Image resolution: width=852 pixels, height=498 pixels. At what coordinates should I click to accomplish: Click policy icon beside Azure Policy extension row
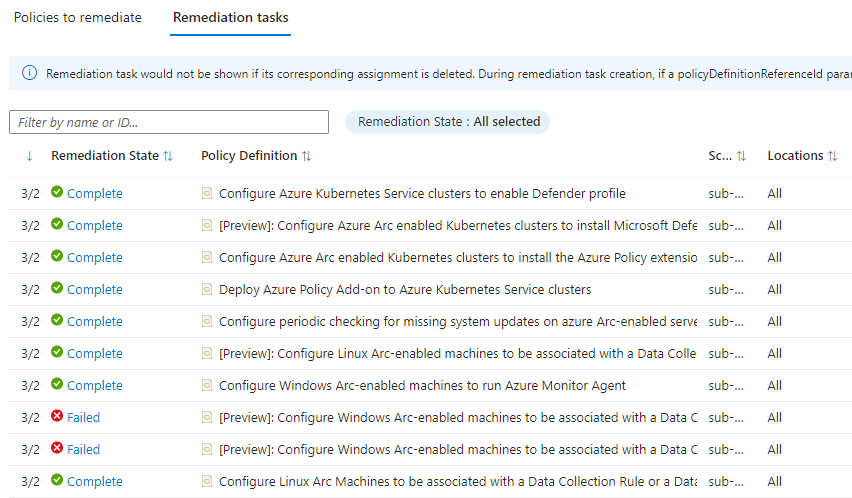click(207, 257)
